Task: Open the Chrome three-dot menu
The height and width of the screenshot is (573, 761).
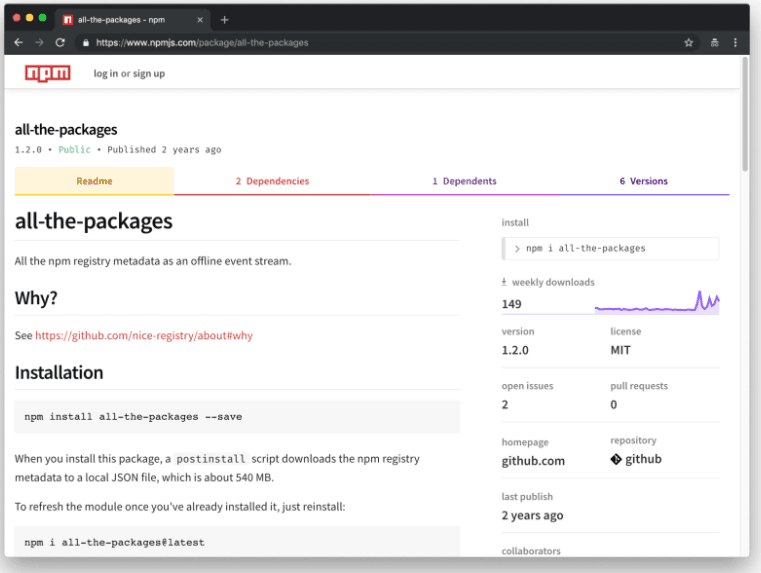Action: (736, 43)
